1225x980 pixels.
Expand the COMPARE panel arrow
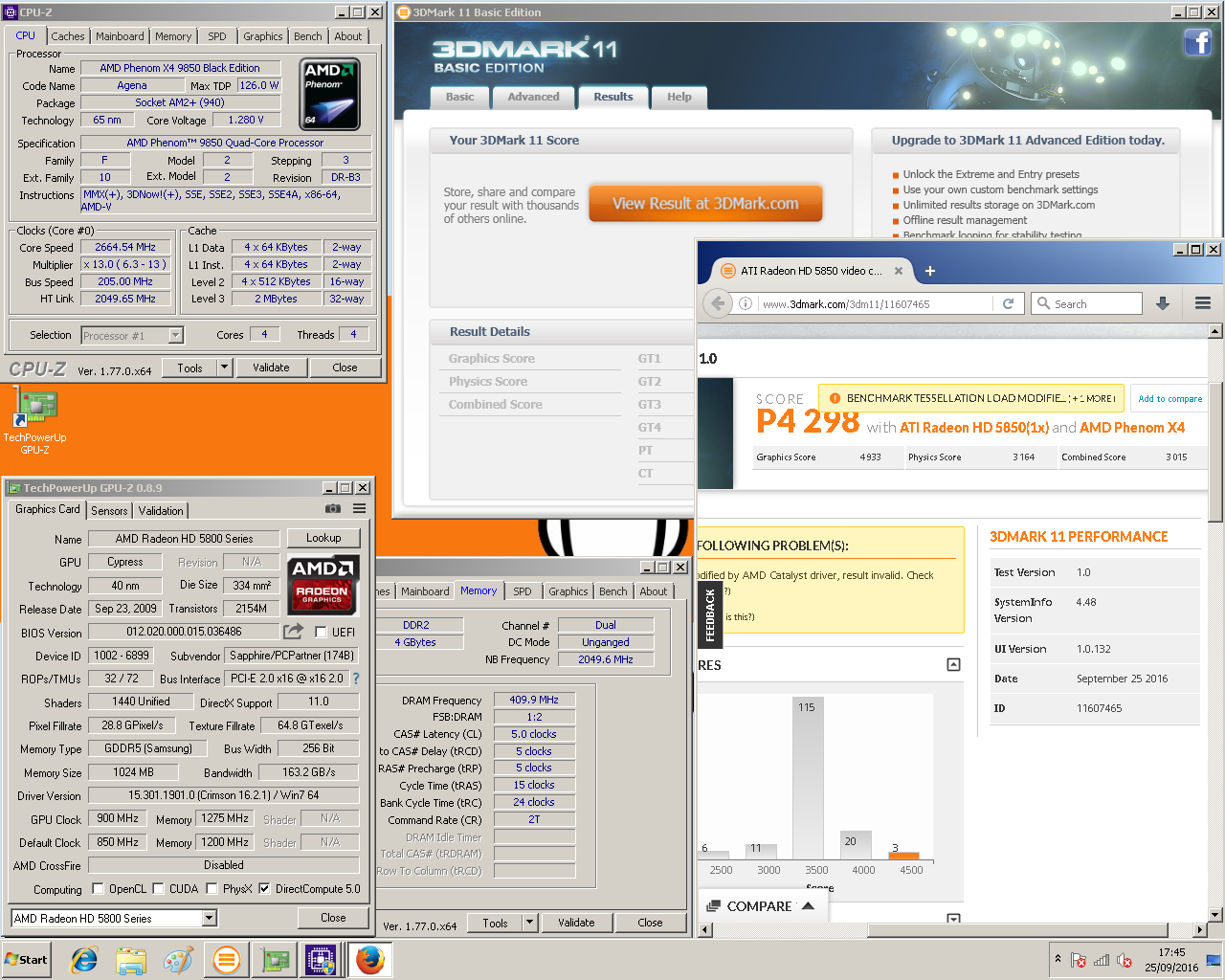809,905
